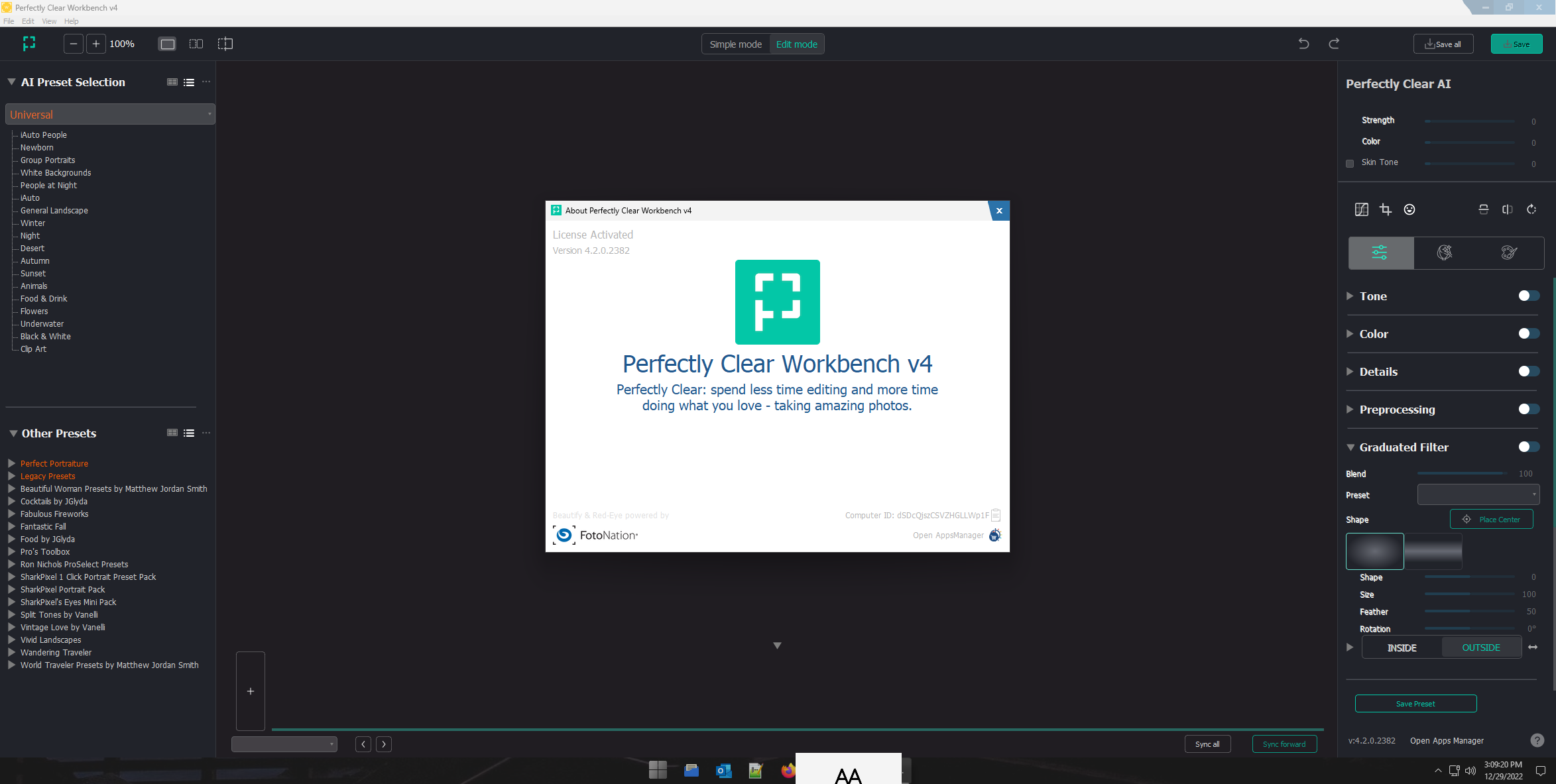Check the Skin Tone checkbox
Viewport: 1556px width, 784px height.
1350,164
